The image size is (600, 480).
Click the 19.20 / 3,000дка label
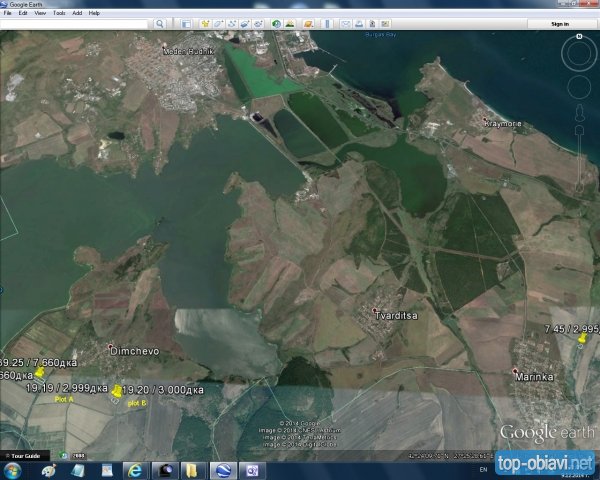coord(163,390)
